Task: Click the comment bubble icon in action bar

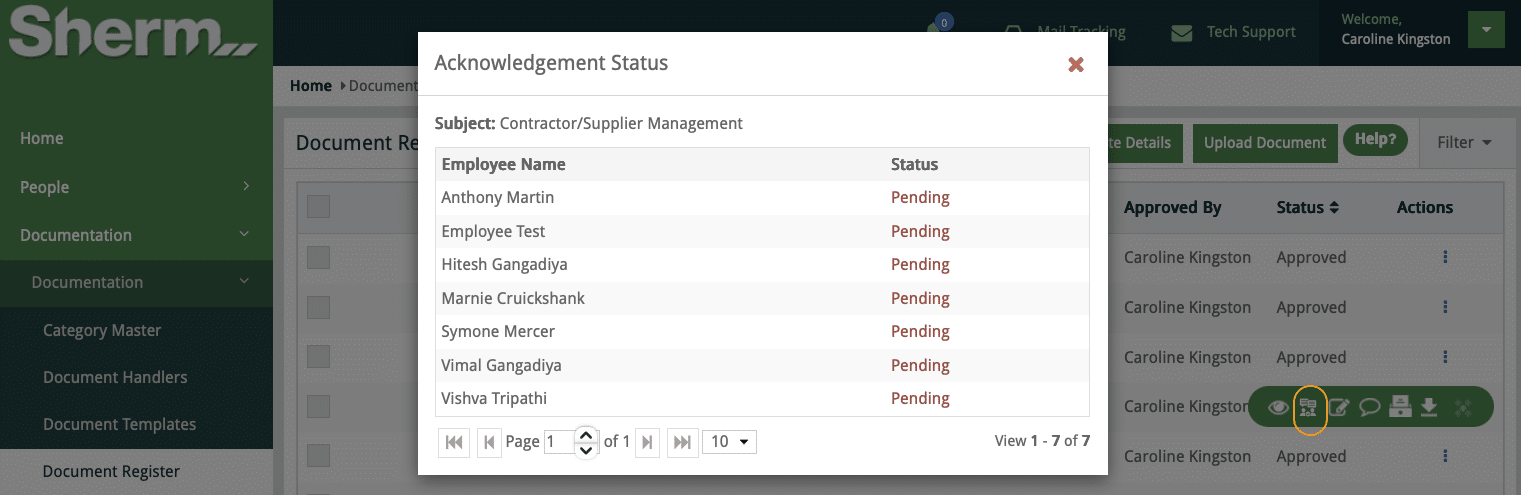Action: tap(1370, 407)
